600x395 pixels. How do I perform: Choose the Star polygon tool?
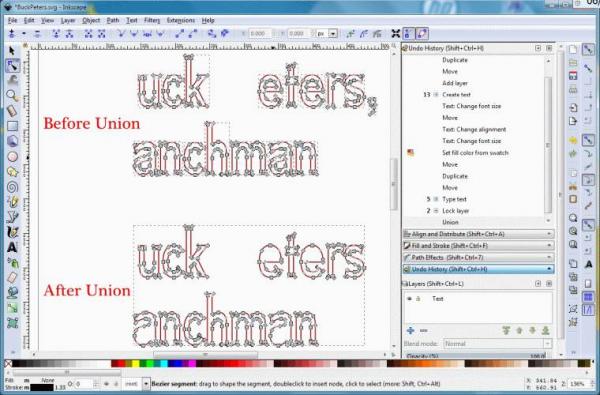[x=12, y=172]
